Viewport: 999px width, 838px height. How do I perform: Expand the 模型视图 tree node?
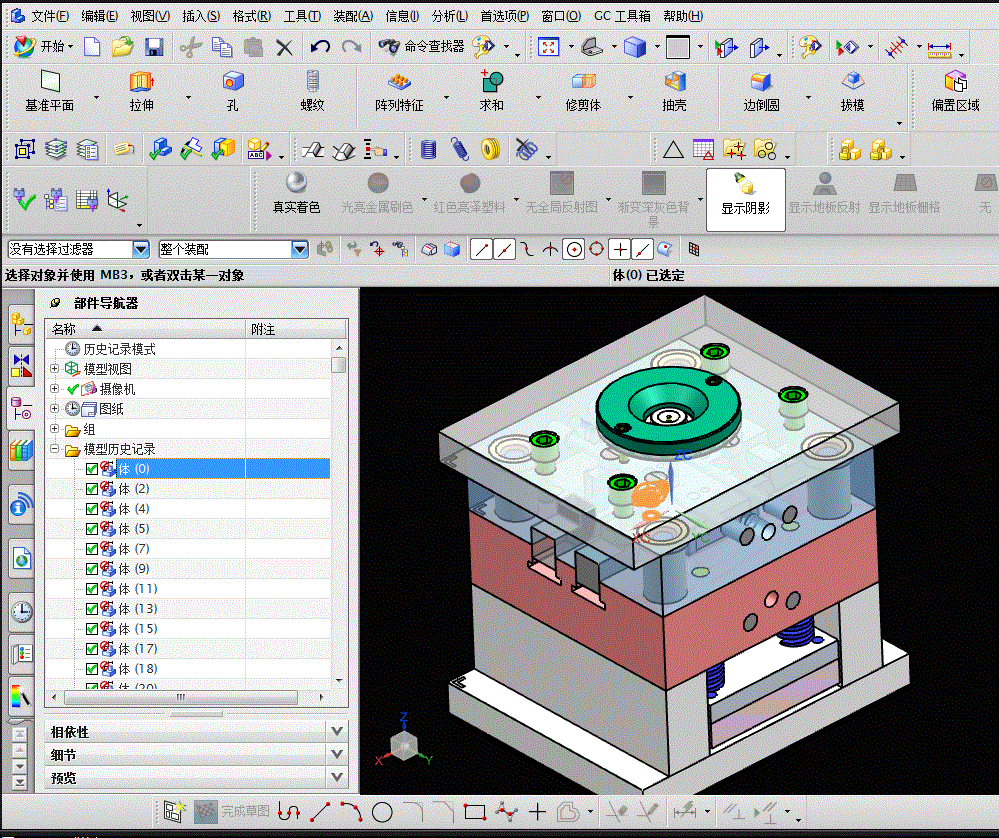54,368
